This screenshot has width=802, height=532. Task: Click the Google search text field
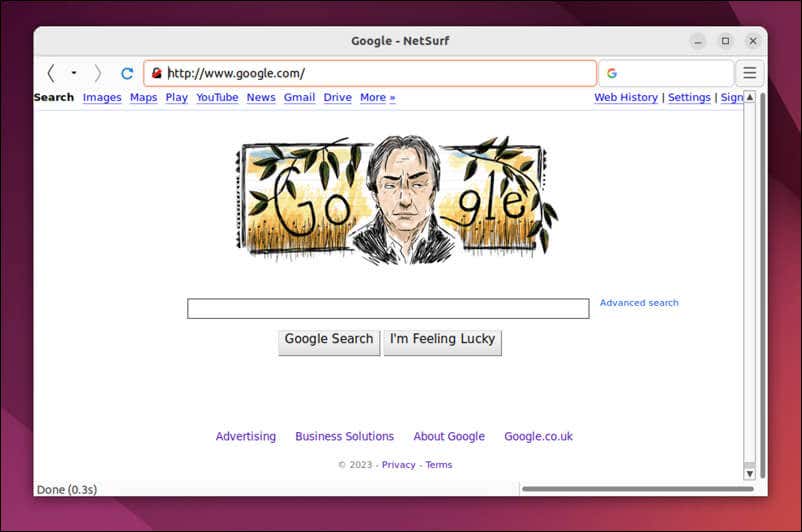pos(388,308)
